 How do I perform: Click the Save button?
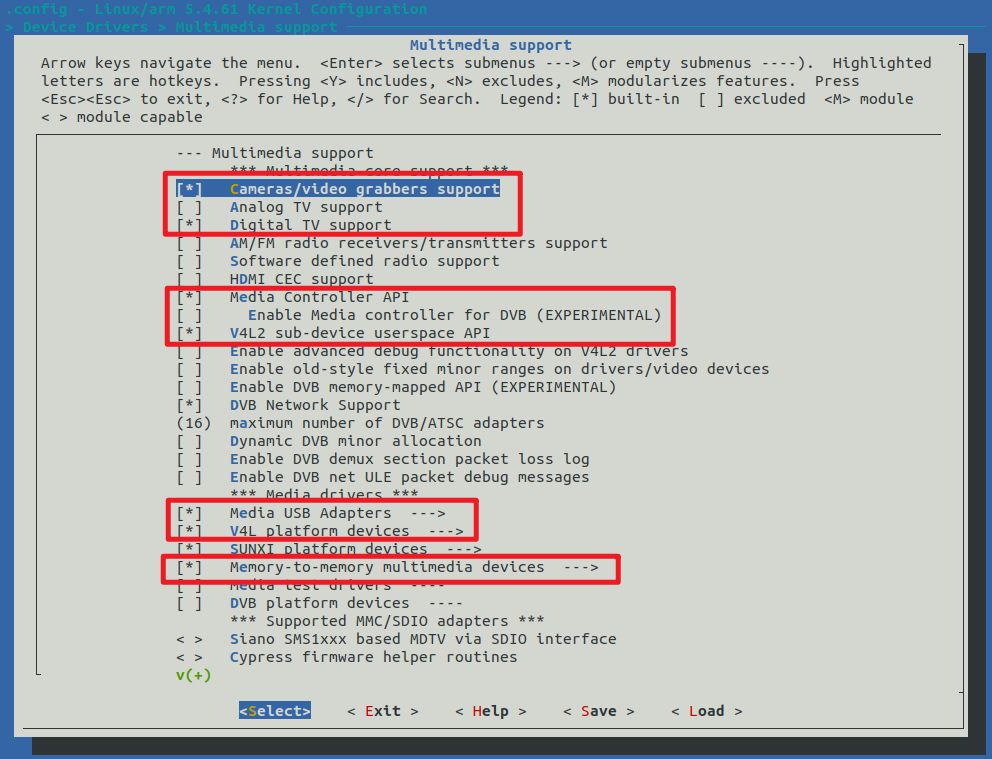[x=598, y=711]
